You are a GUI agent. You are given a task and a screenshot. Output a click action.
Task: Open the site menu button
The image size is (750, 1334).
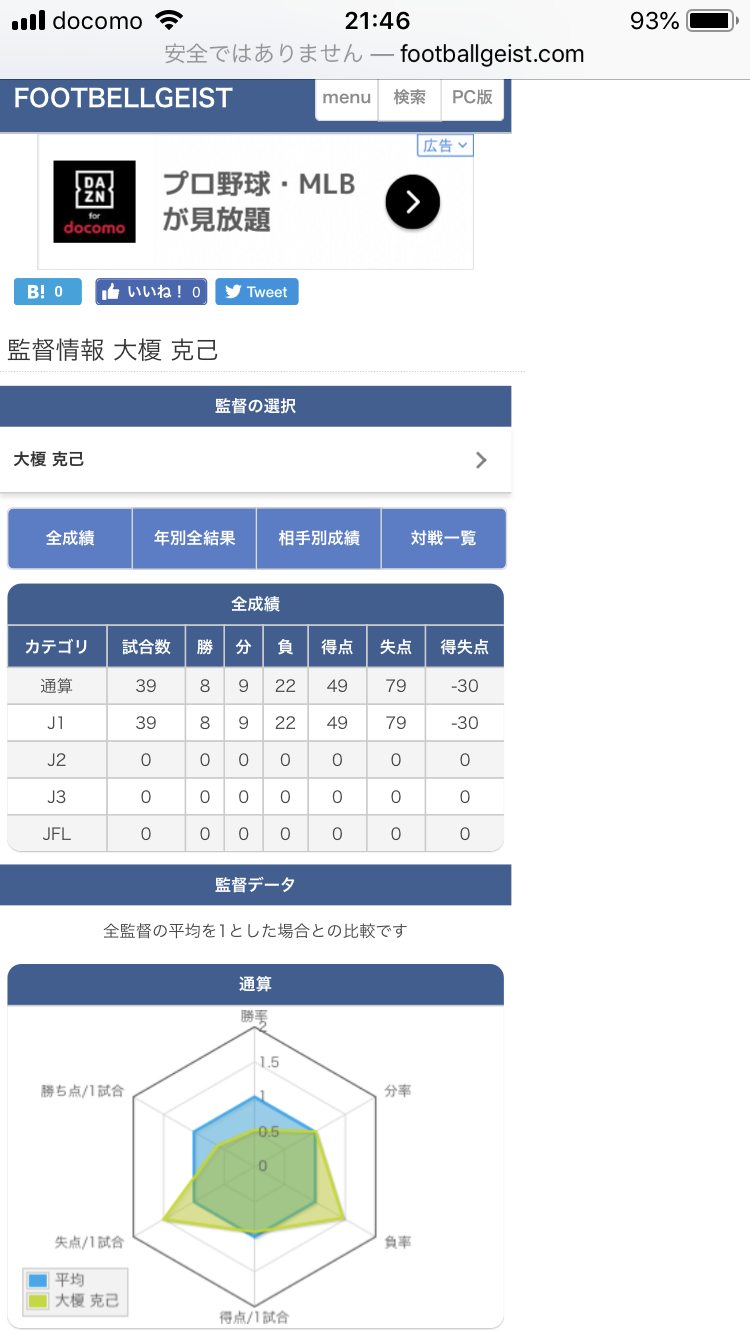coord(347,98)
